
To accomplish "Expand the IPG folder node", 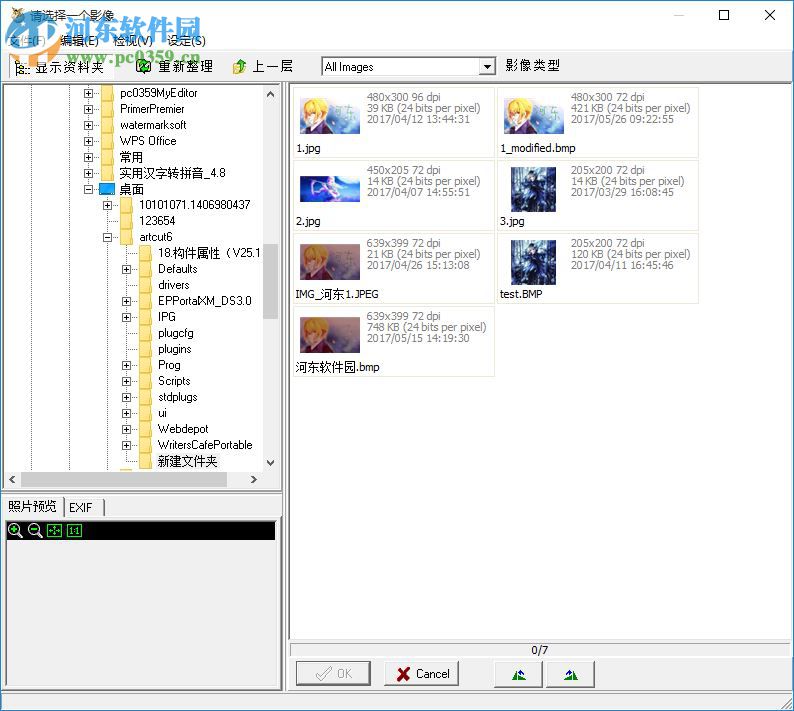I will tap(127, 318).
